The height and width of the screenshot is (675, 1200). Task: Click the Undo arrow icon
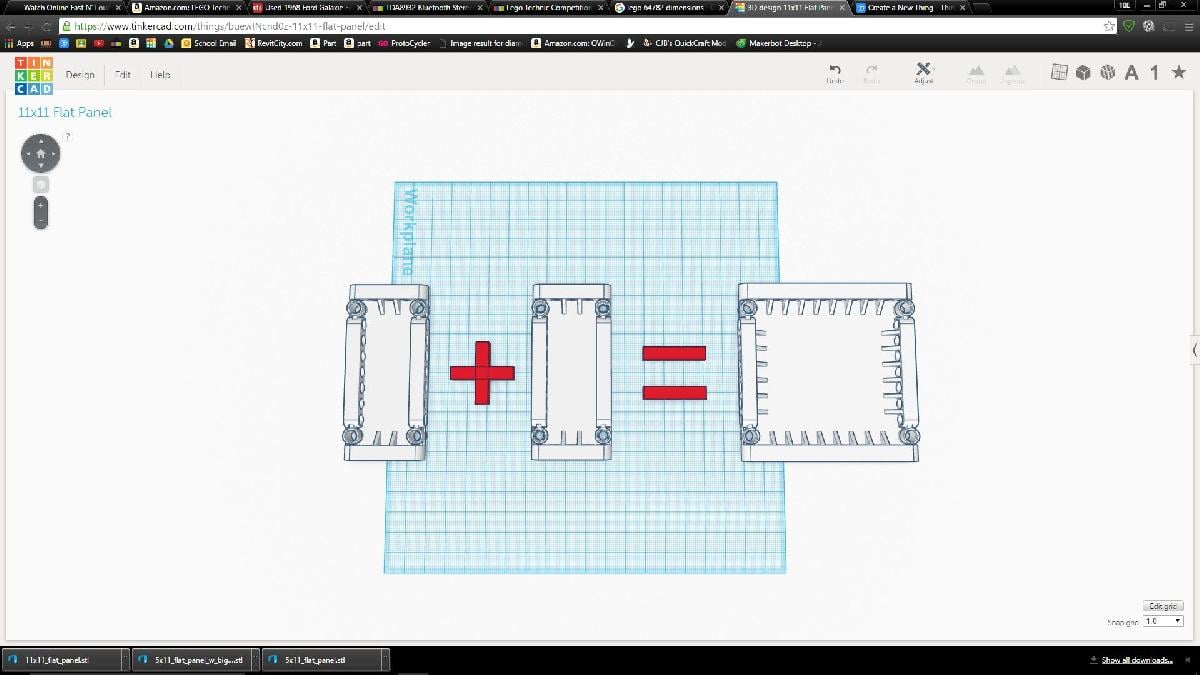point(835,70)
